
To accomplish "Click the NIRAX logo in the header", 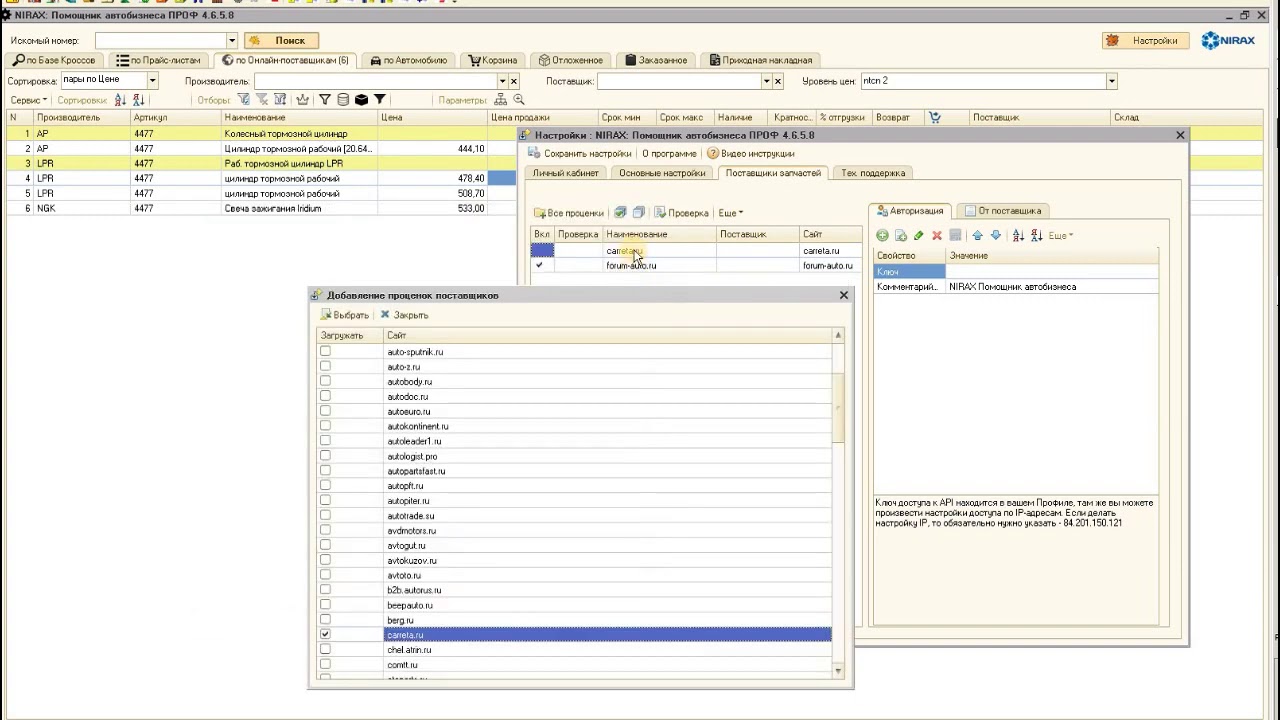I will pos(1228,40).
